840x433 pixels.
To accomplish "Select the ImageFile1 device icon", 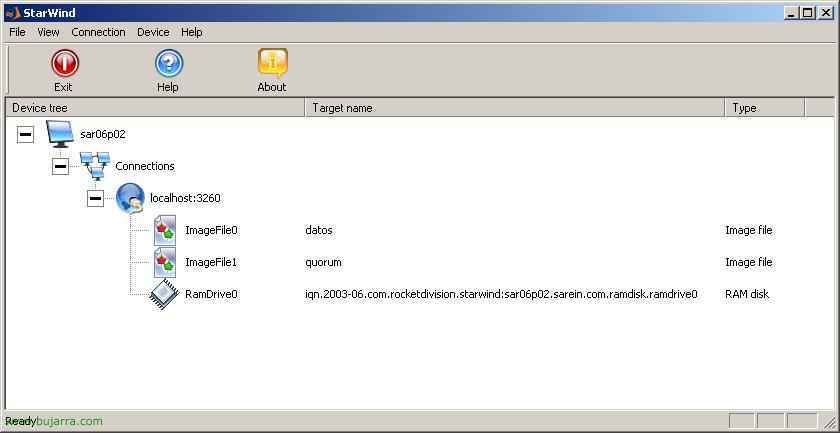I will click(x=165, y=263).
